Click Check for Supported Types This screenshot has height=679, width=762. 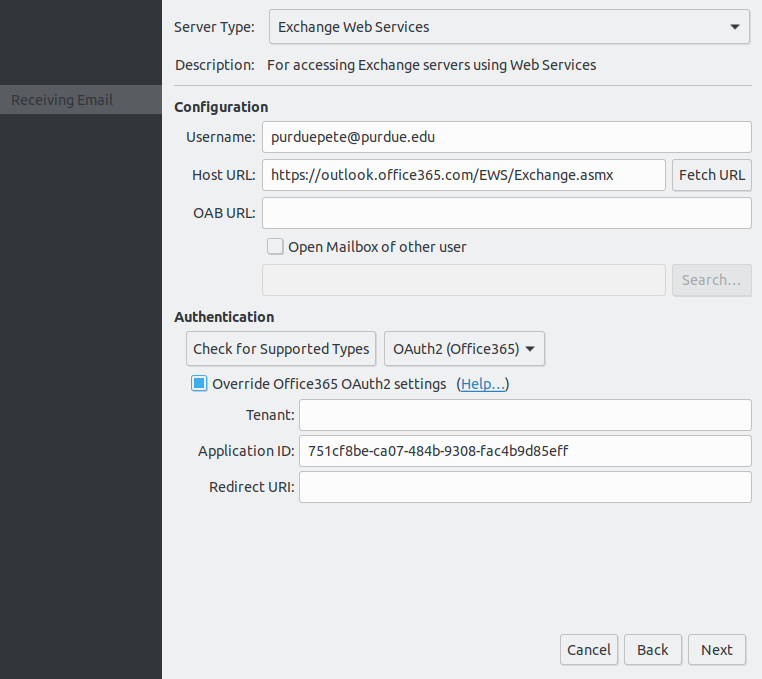(281, 349)
